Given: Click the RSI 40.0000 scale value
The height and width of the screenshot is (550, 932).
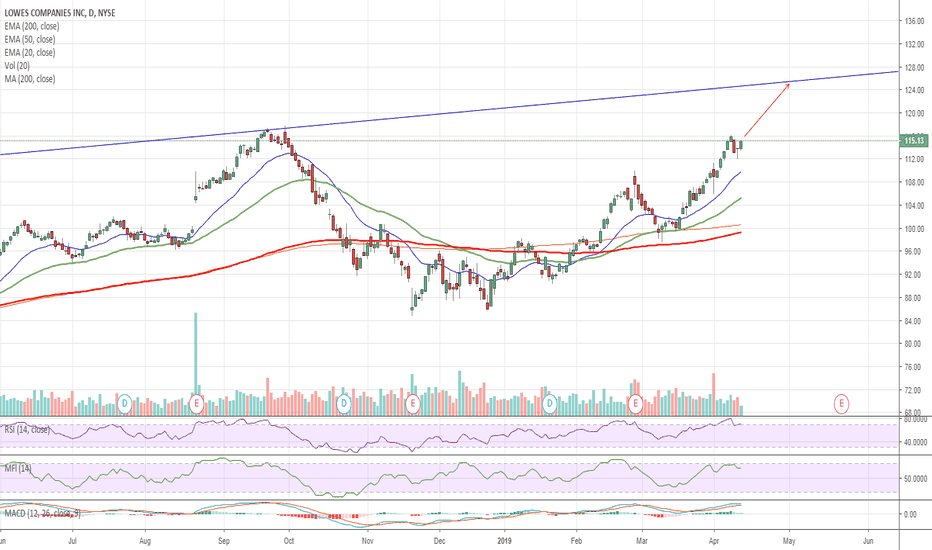Looking at the screenshot, I should click(915, 442).
